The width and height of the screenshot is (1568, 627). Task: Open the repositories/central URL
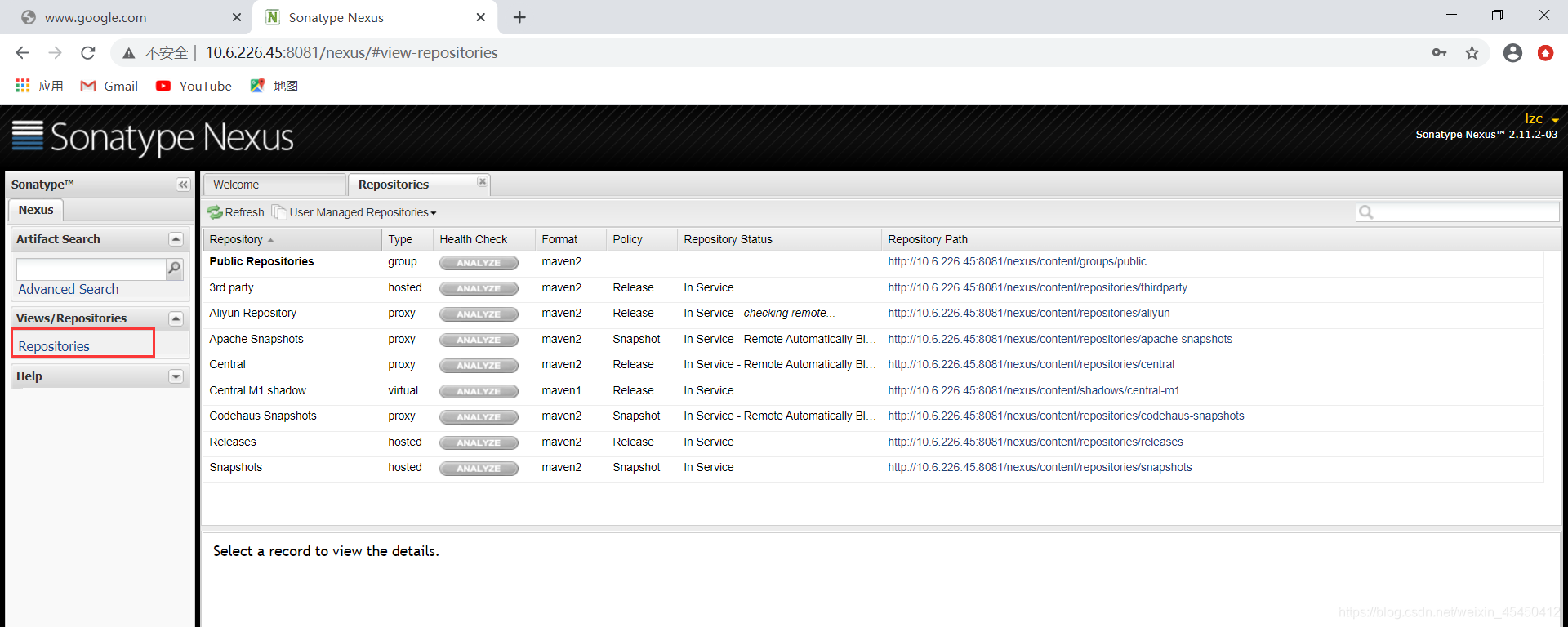click(1031, 364)
